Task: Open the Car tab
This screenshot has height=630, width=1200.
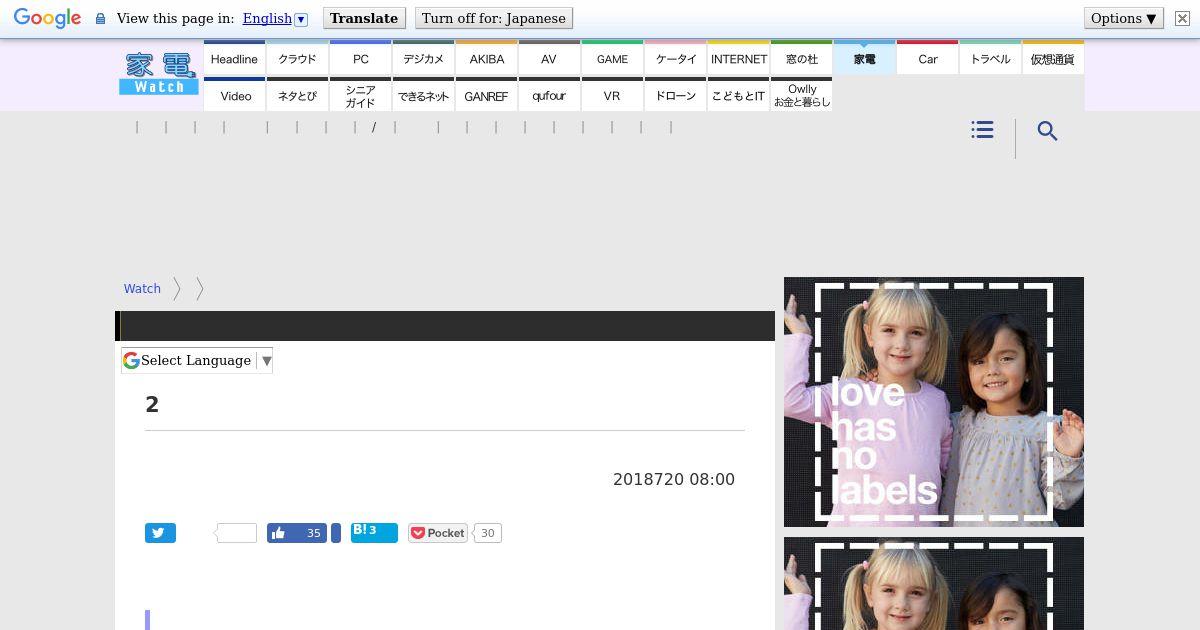Action: (927, 58)
